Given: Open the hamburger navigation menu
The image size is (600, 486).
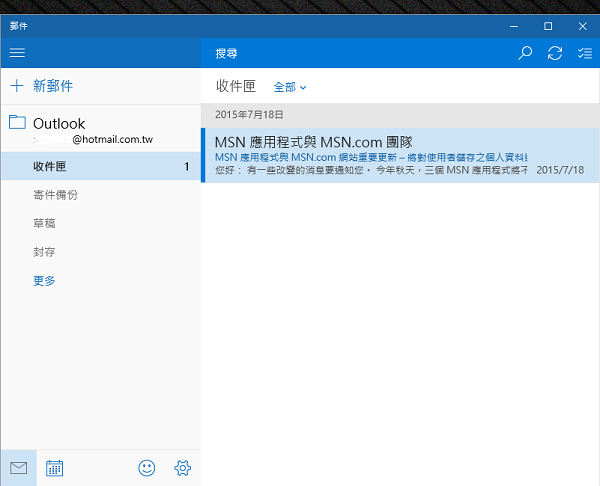Looking at the screenshot, I should click(17, 53).
